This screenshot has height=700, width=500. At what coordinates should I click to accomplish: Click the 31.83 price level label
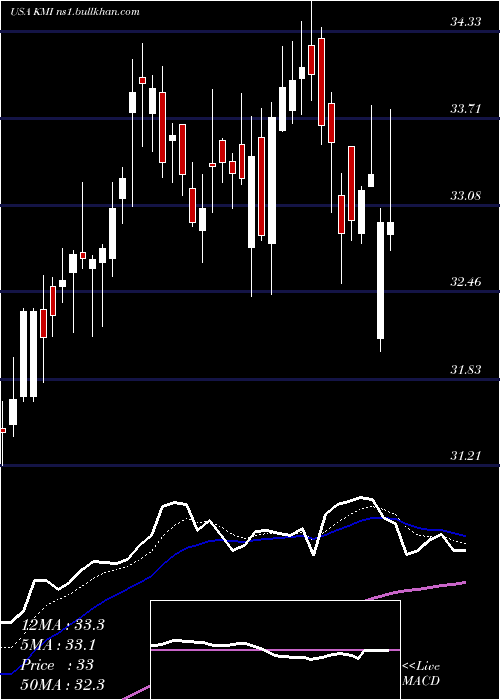click(466, 369)
